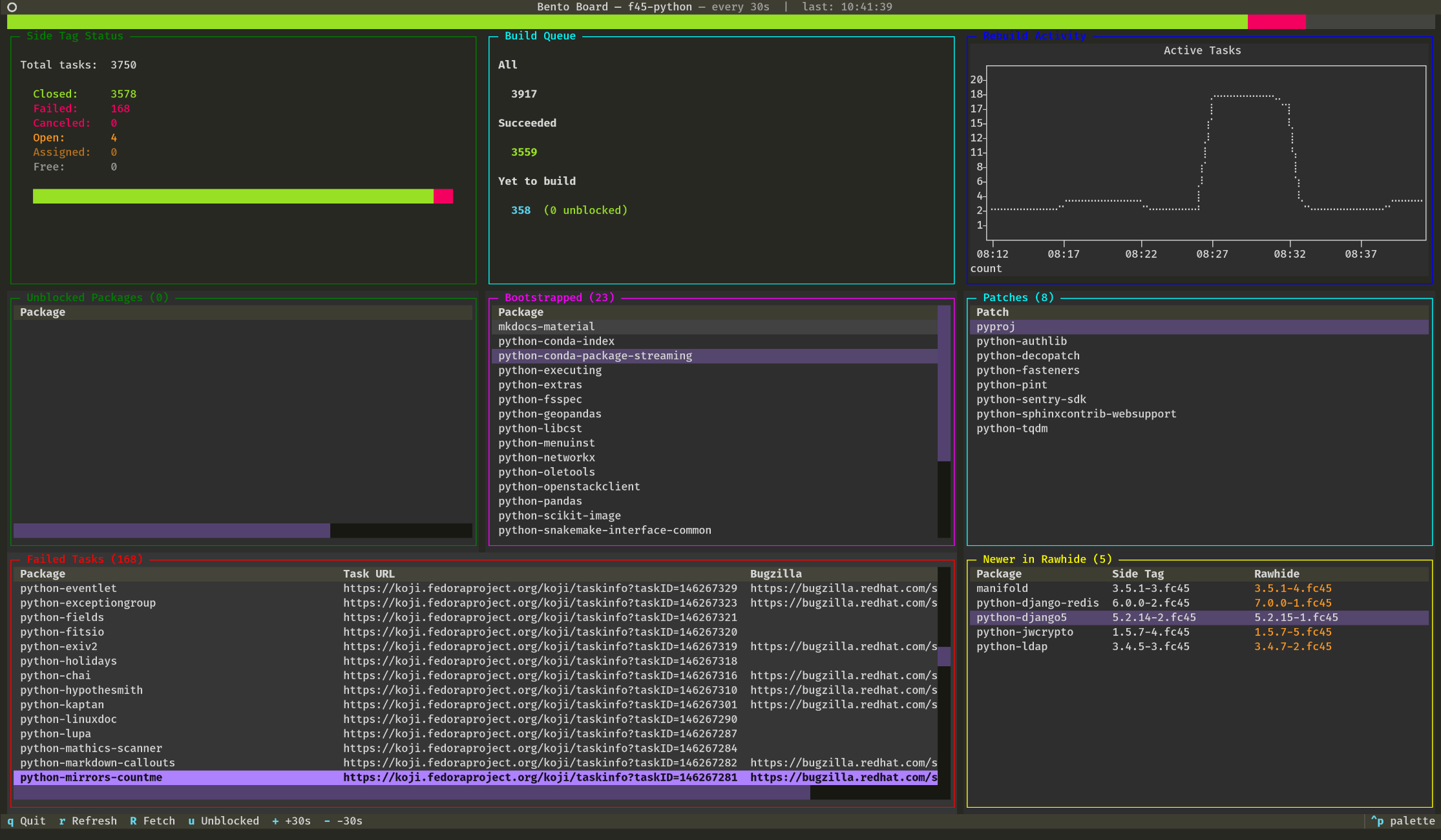
Task: Select python-django-redis Rawhide row
Action: tap(1199, 603)
